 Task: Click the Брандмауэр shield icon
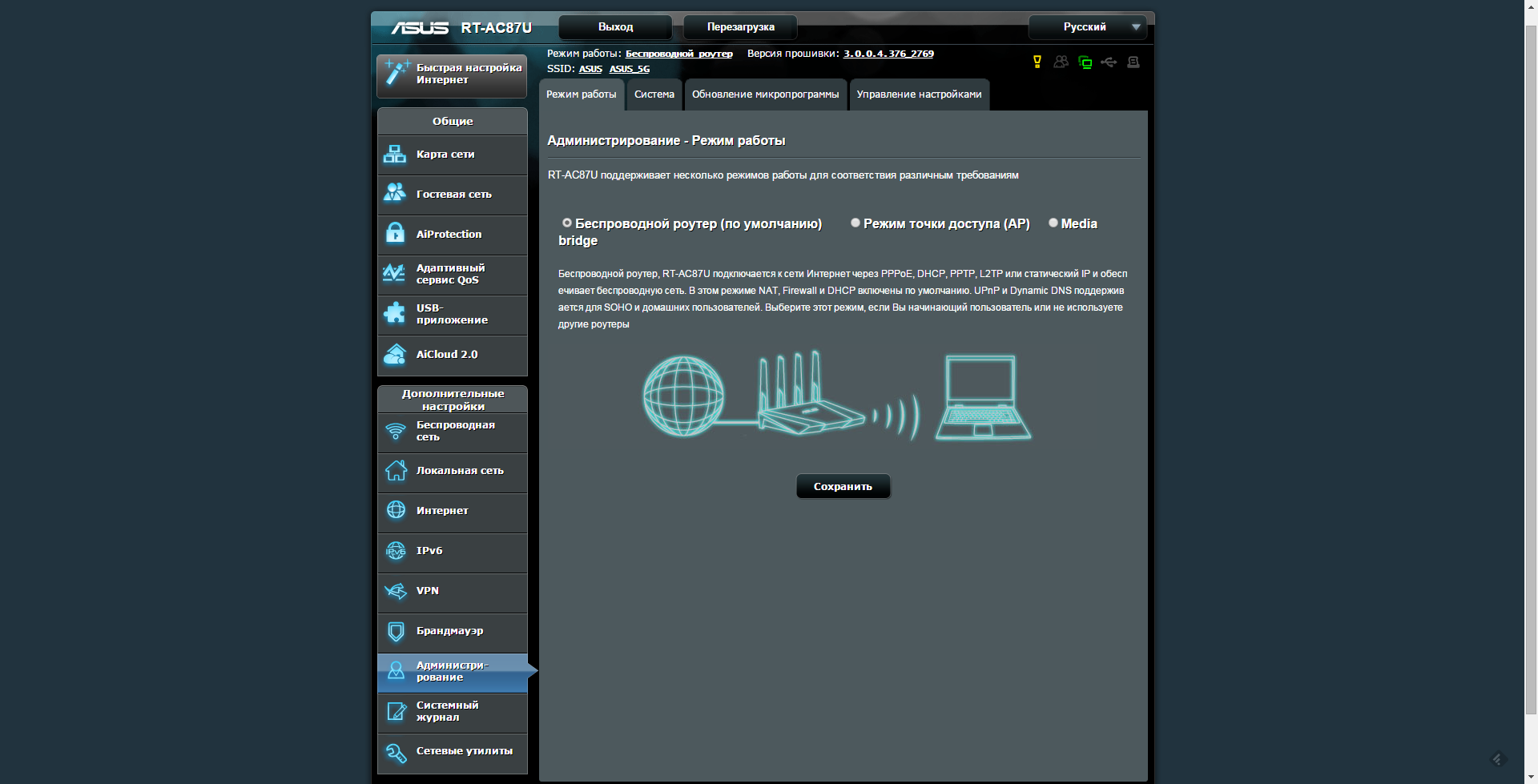tap(396, 631)
